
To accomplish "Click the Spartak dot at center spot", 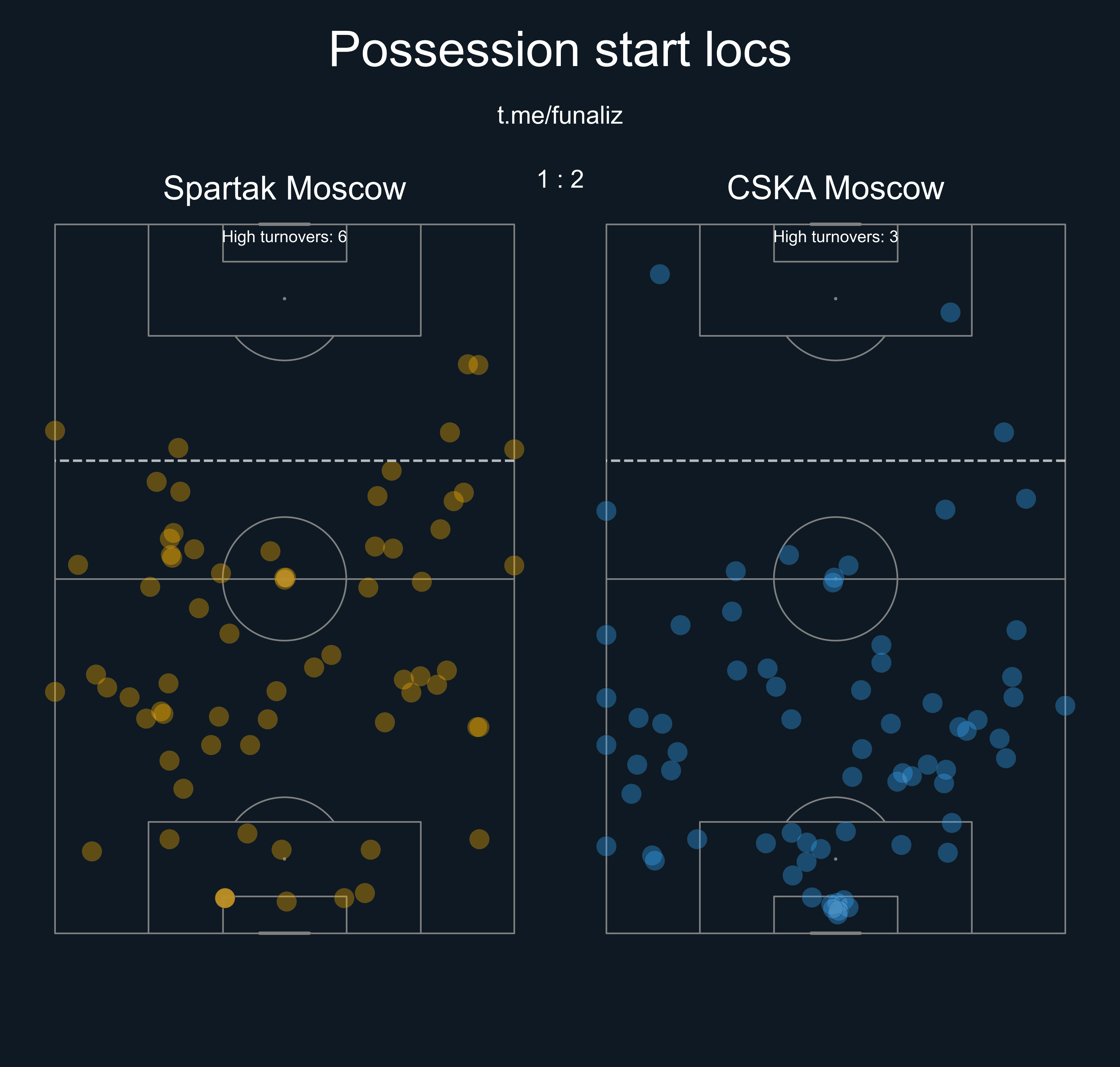I will [285, 579].
